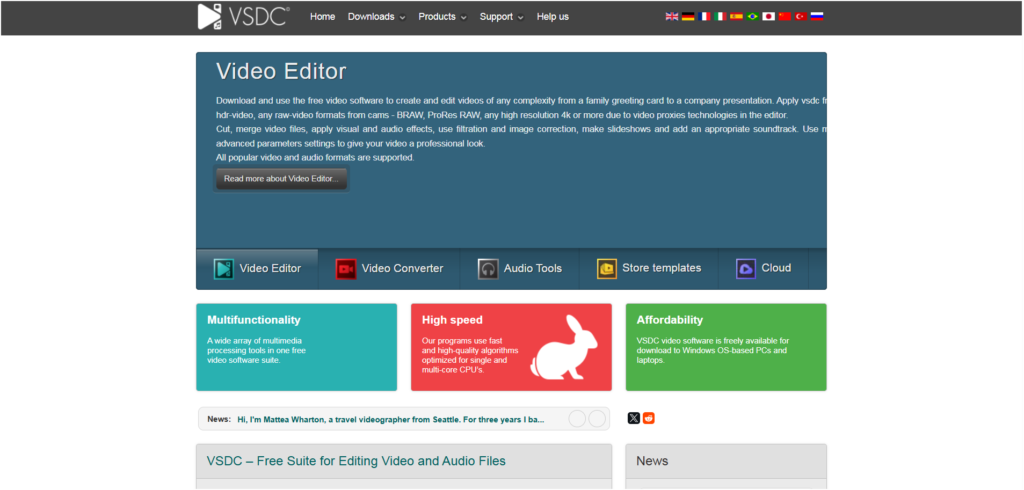This screenshot has width=1024, height=490.
Task: Switch to Spanish using the Spain flag
Action: (x=736, y=16)
